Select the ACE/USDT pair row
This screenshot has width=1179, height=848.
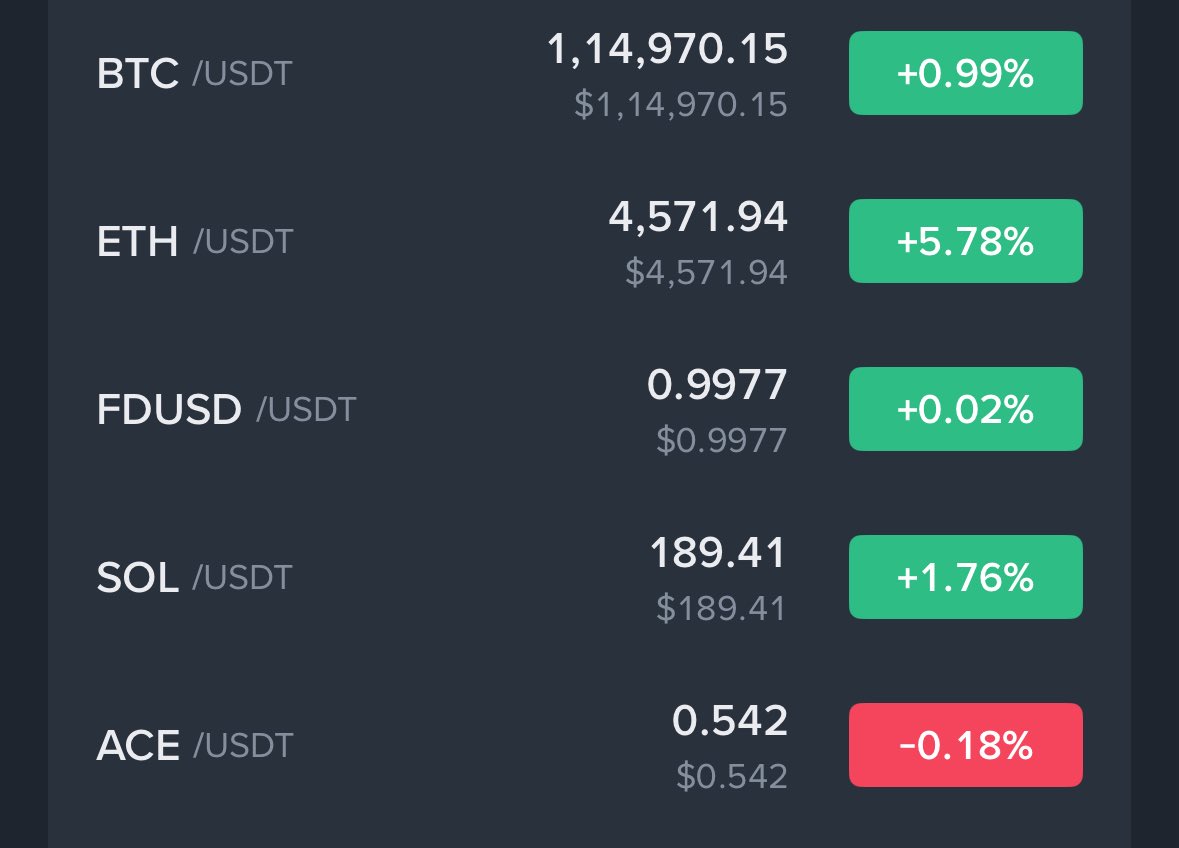590,745
